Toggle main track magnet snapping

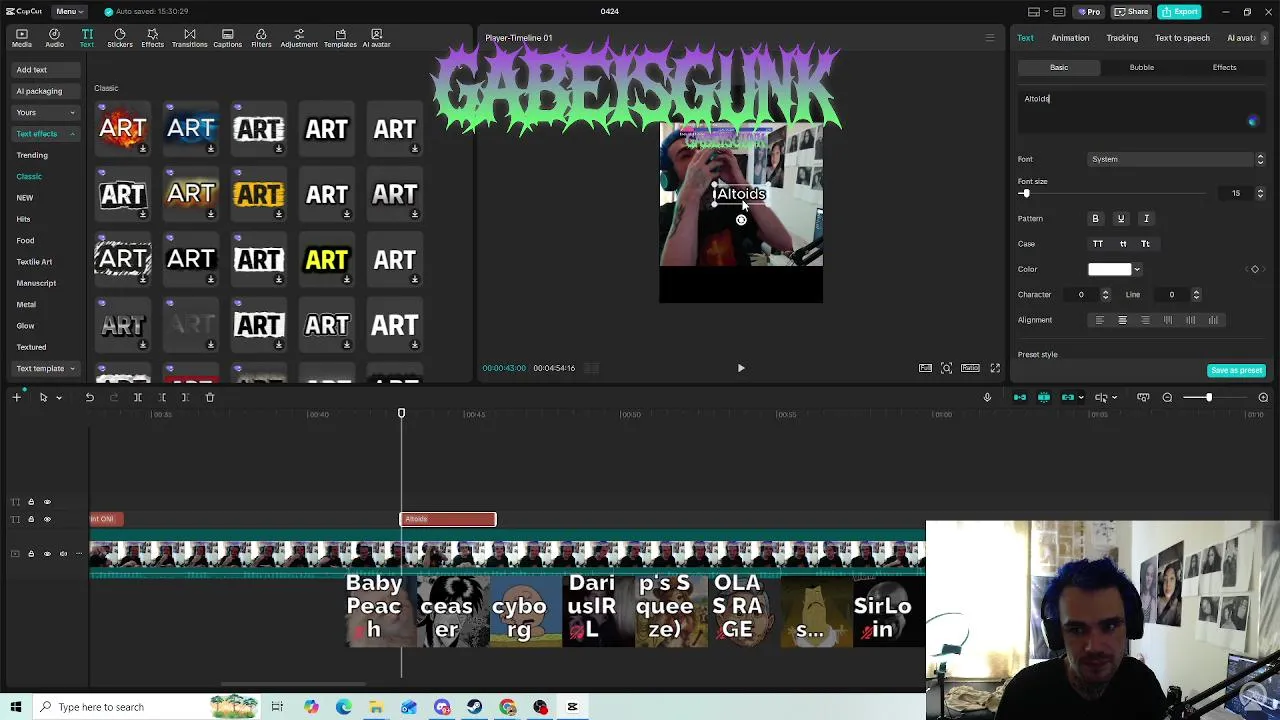1020,397
